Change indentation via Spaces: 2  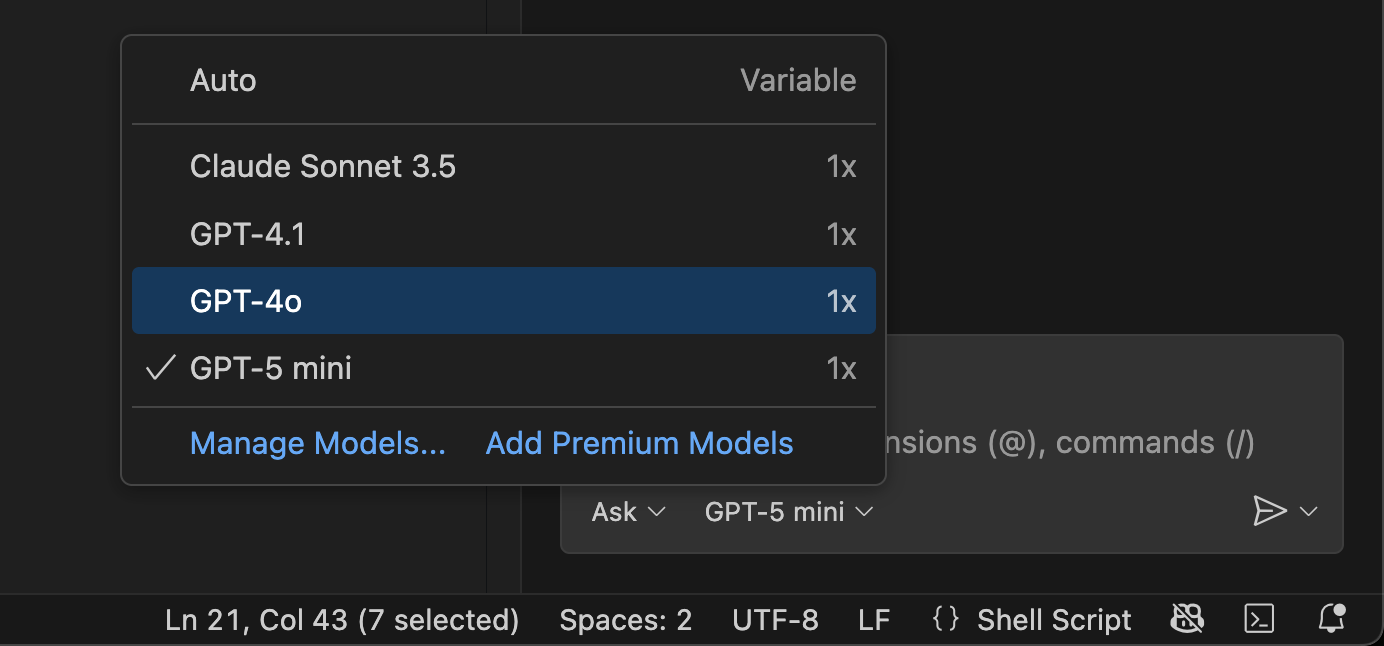click(625, 620)
